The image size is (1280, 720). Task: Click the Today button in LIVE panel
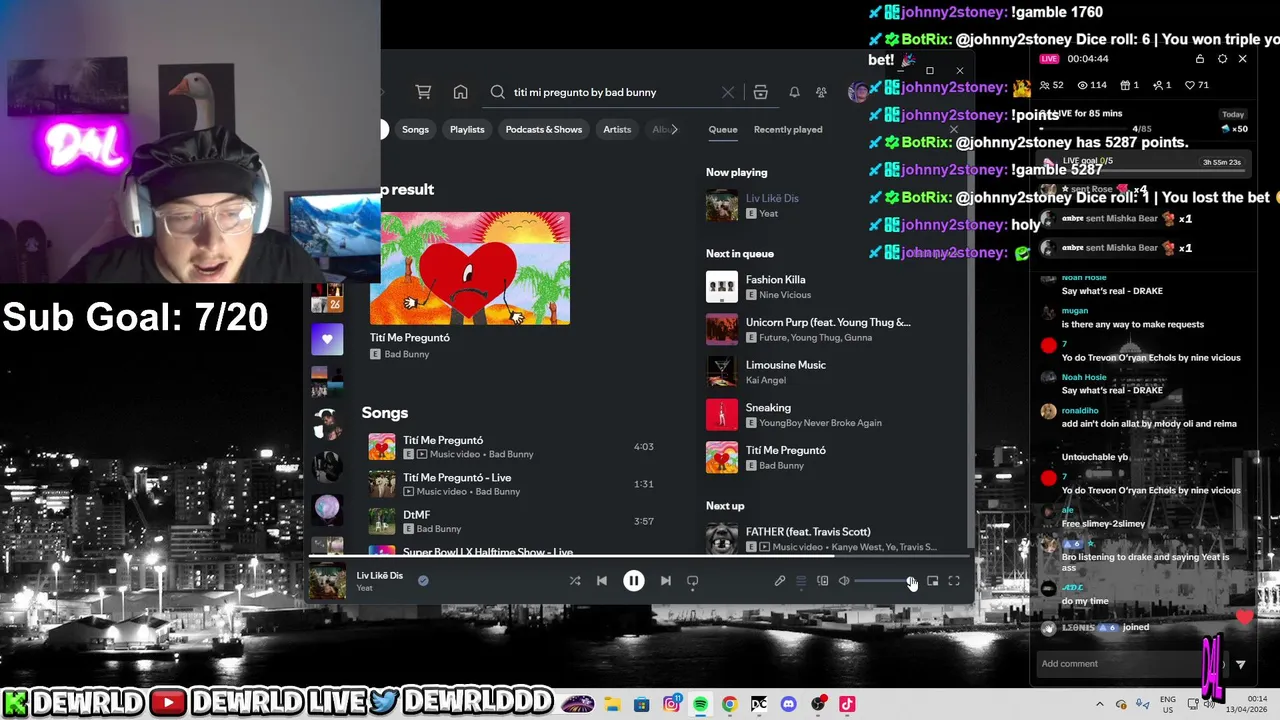pyautogui.click(x=1233, y=114)
